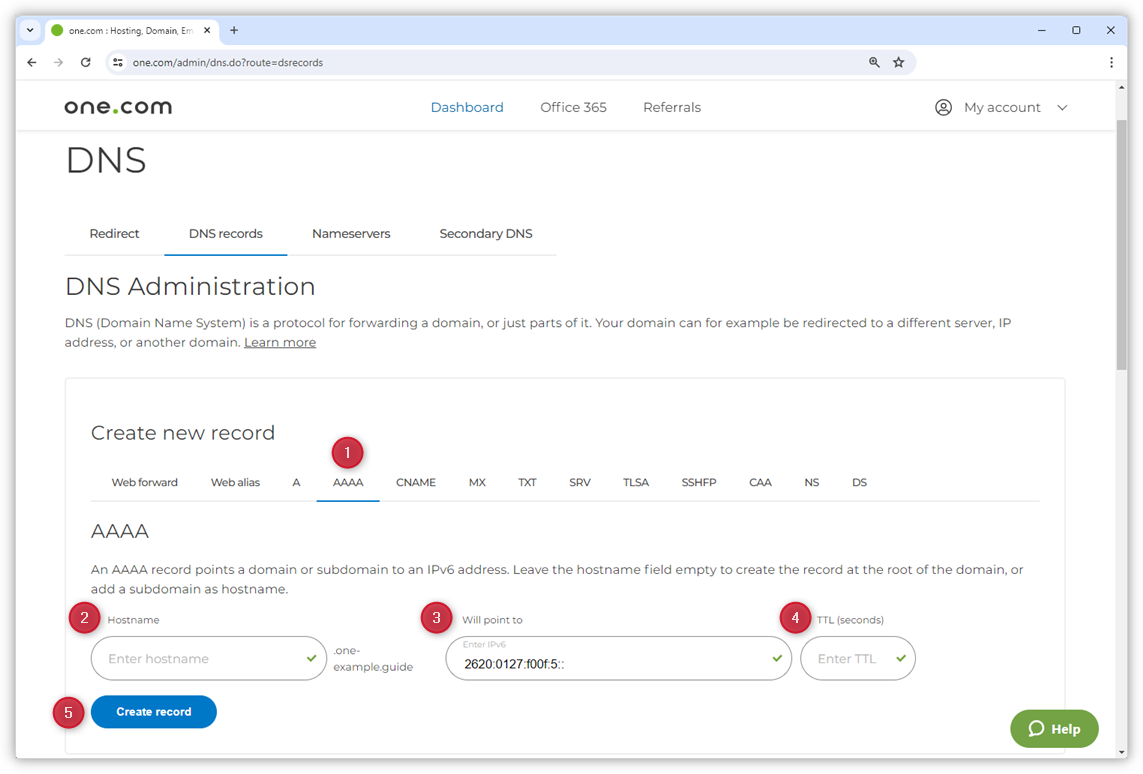Open the Help chat widget
This screenshot has height=774, width=1143.
[x=1053, y=729]
